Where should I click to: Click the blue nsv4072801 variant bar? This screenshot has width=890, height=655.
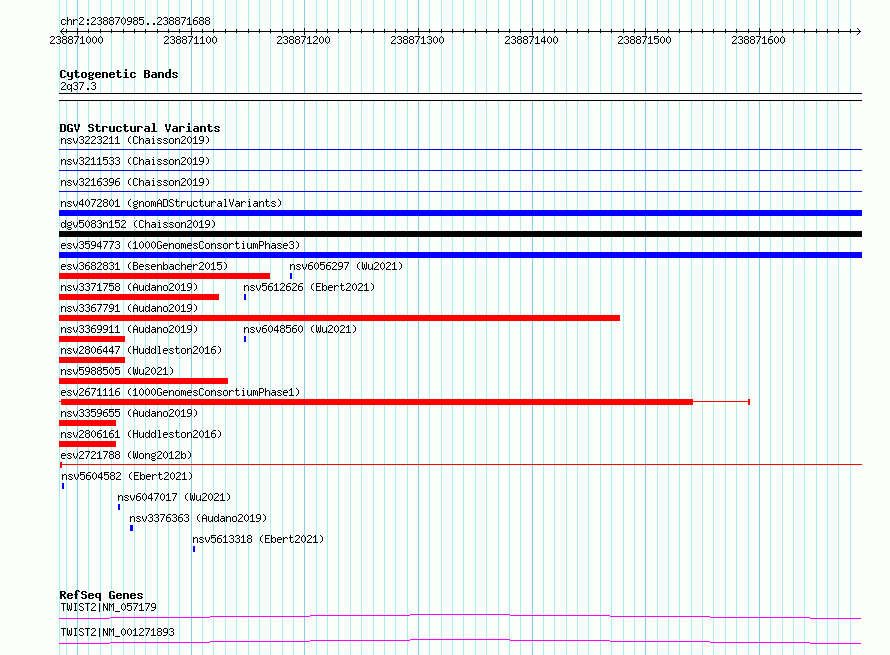[460, 213]
